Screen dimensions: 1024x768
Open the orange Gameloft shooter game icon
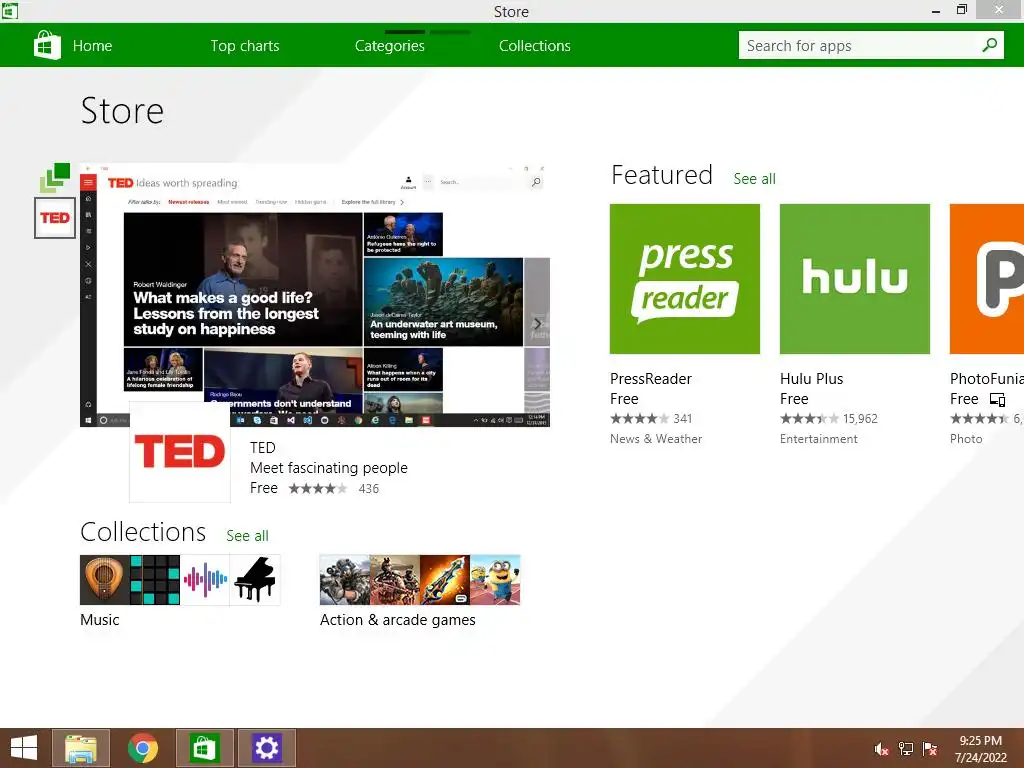(445, 580)
